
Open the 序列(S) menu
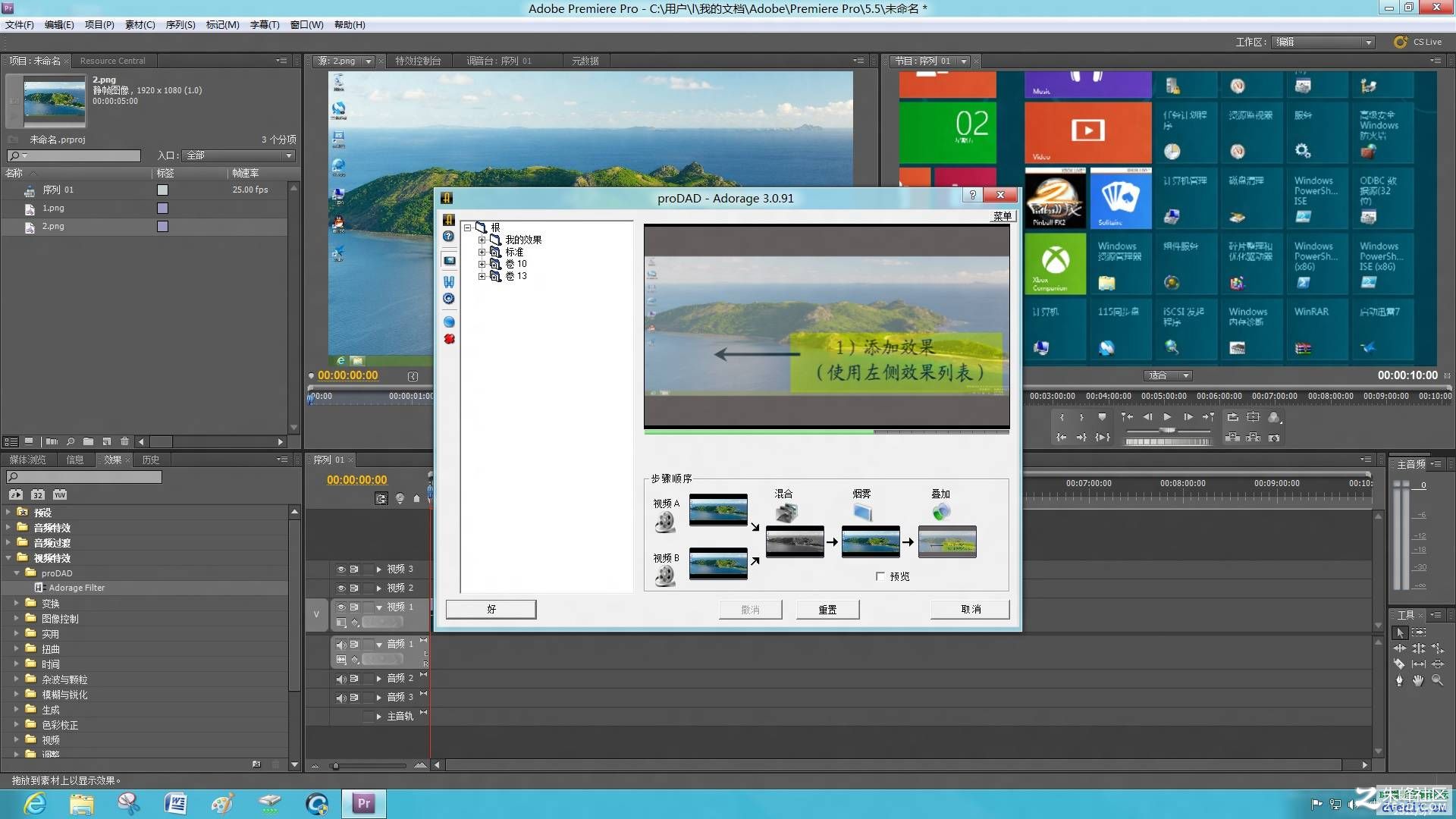(x=180, y=25)
